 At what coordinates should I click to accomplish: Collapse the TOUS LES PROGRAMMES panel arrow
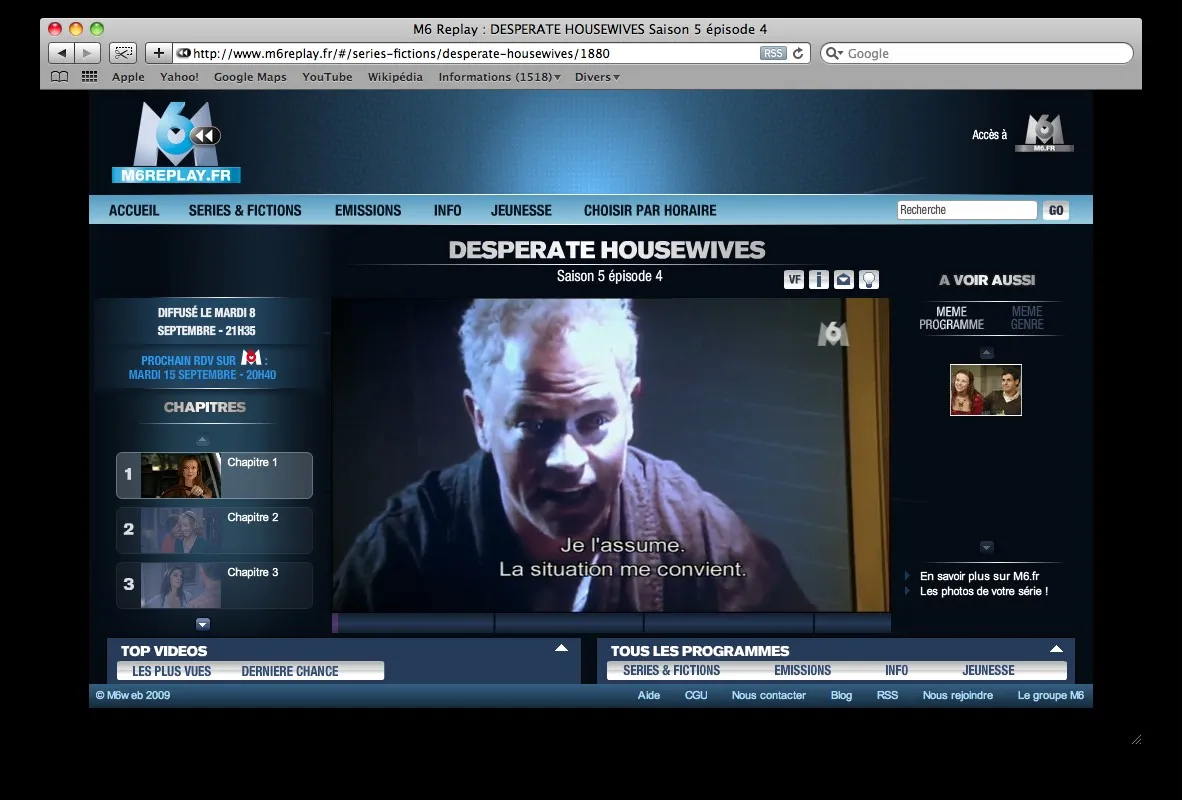[x=1056, y=648]
